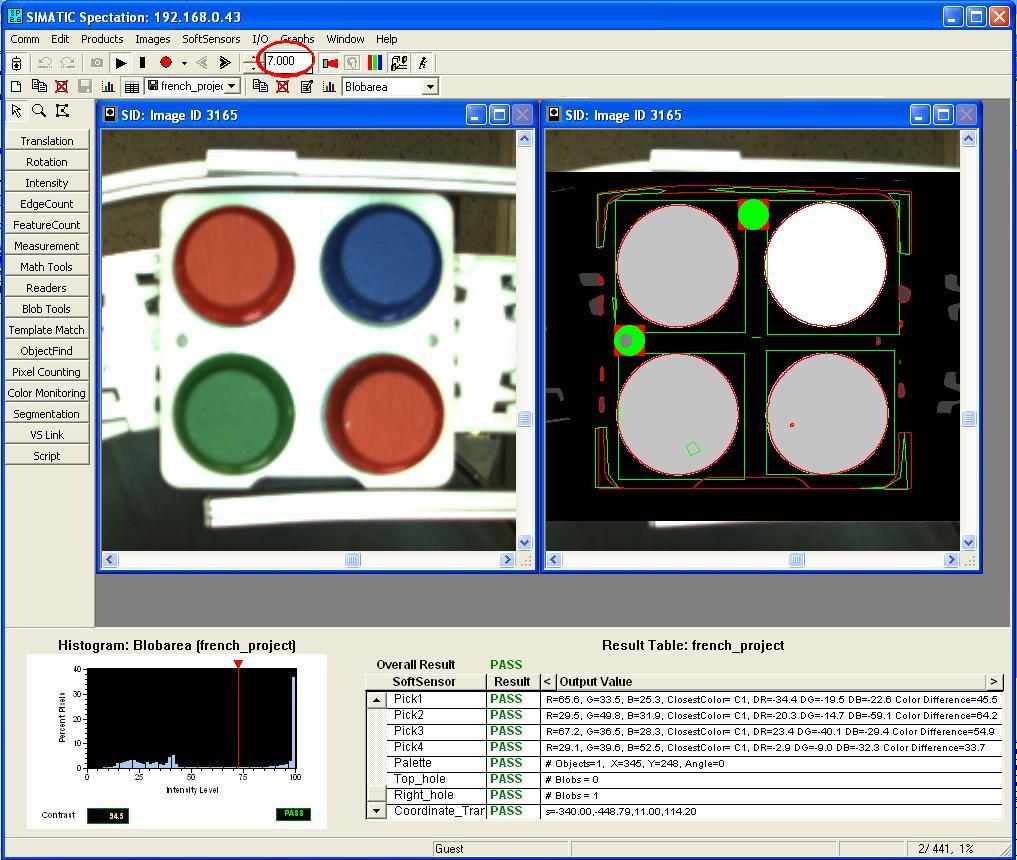Click the undo arrow icon
The width and height of the screenshot is (1017, 860).
pos(45,63)
